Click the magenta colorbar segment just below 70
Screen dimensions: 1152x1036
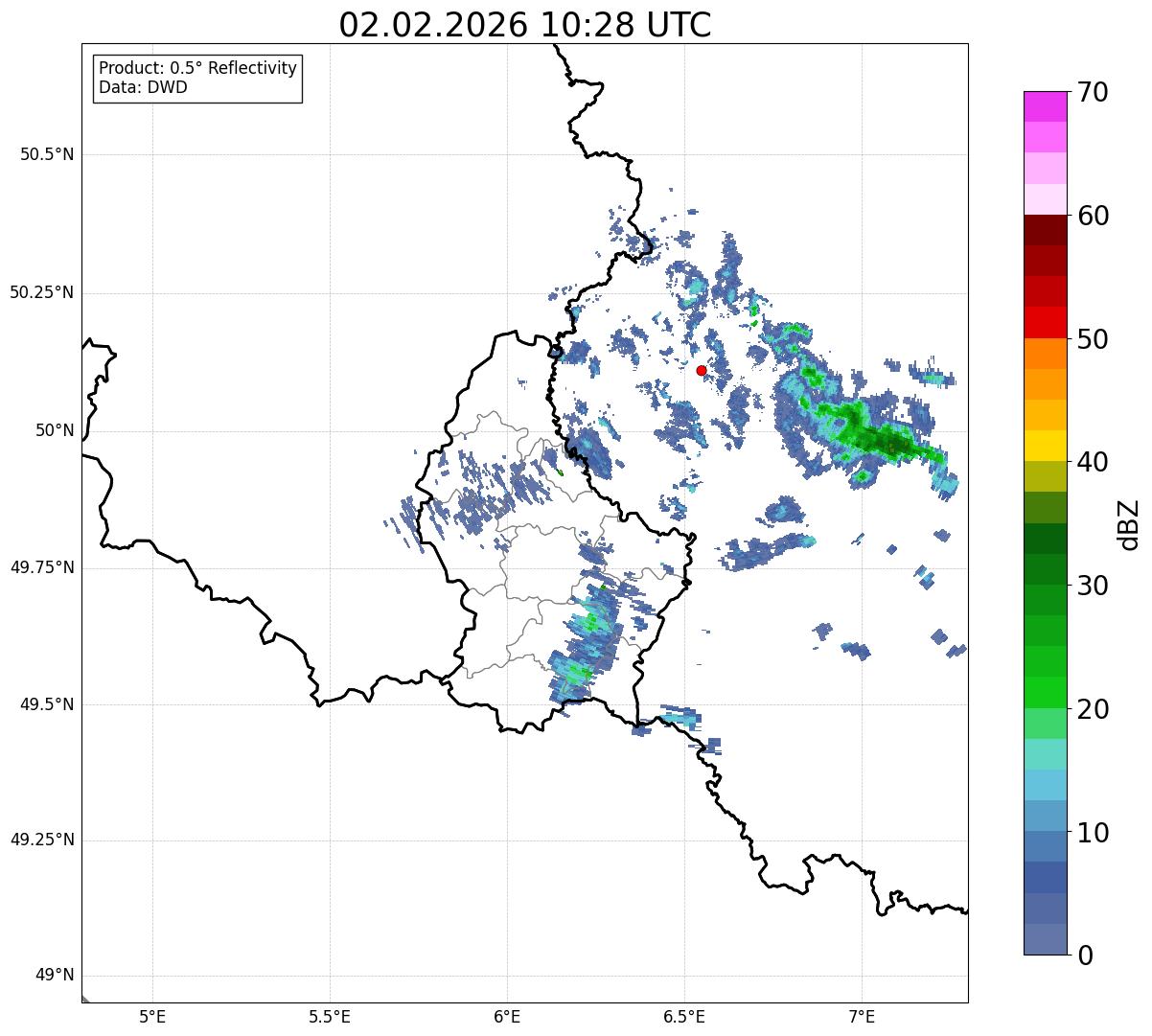[x=1045, y=106]
